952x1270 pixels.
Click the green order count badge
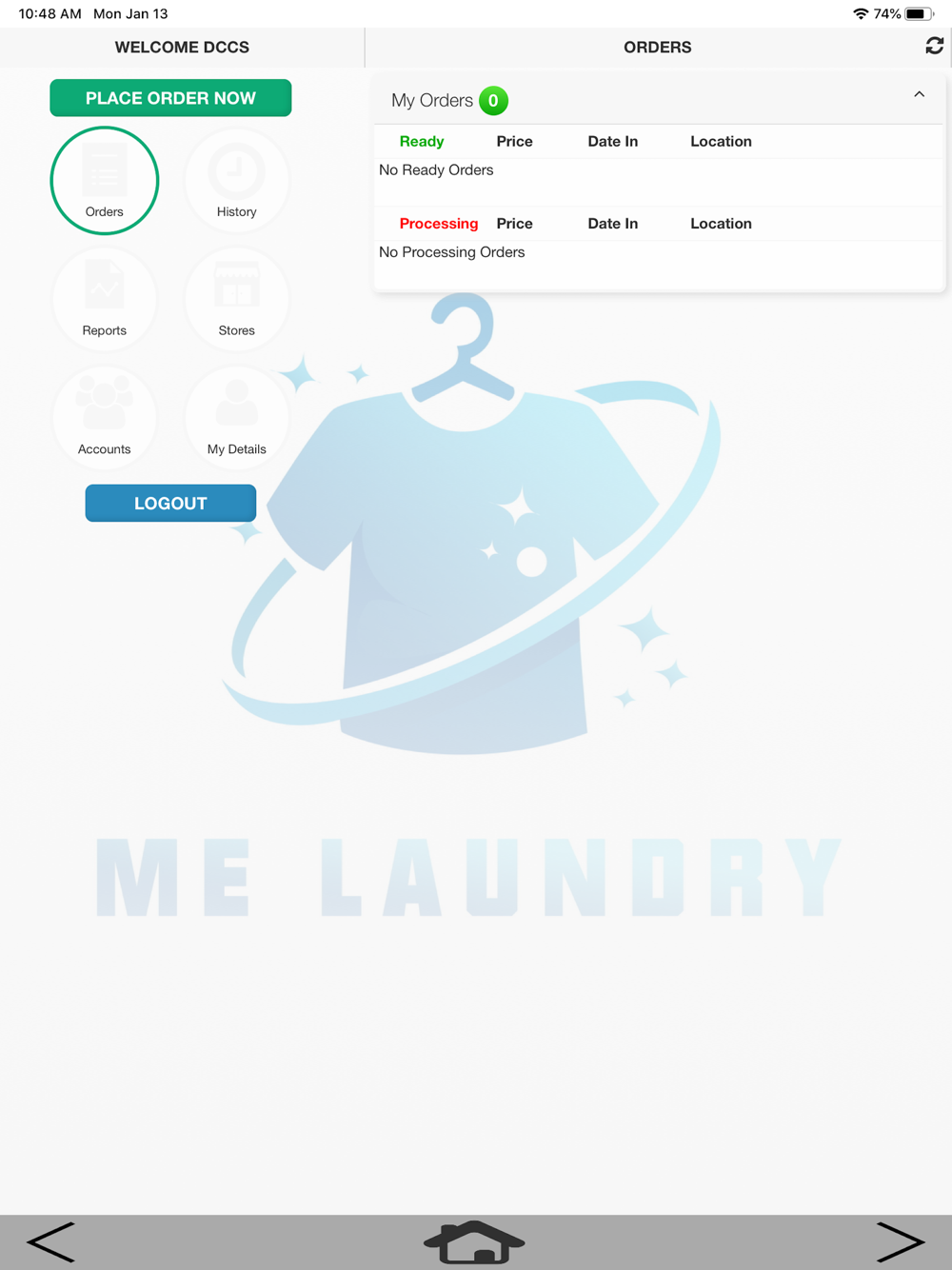tap(493, 101)
